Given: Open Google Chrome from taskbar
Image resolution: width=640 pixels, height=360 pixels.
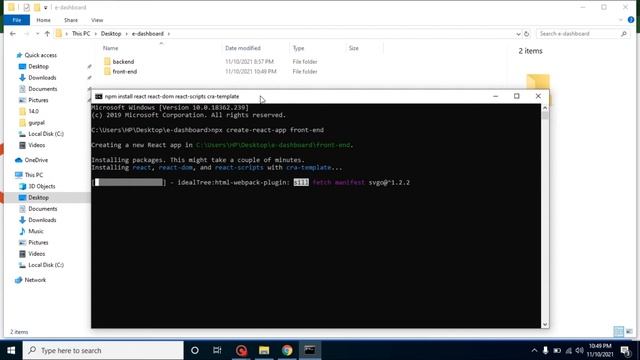Looking at the screenshot, I should coord(287,350).
